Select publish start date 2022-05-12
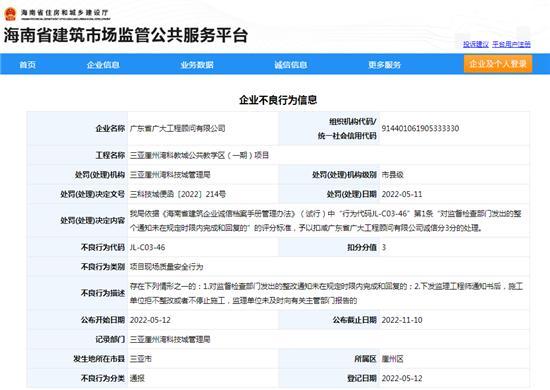Screen dimensions: 550x390 click(x=150, y=320)
